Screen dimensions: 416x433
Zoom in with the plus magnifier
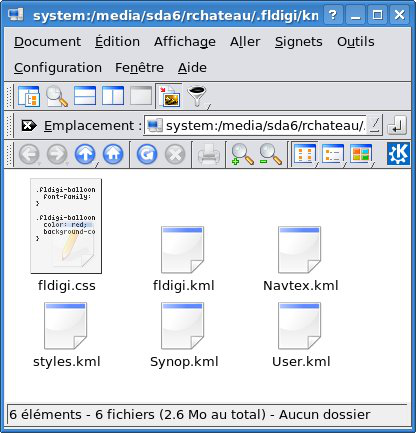click(242, 154)
